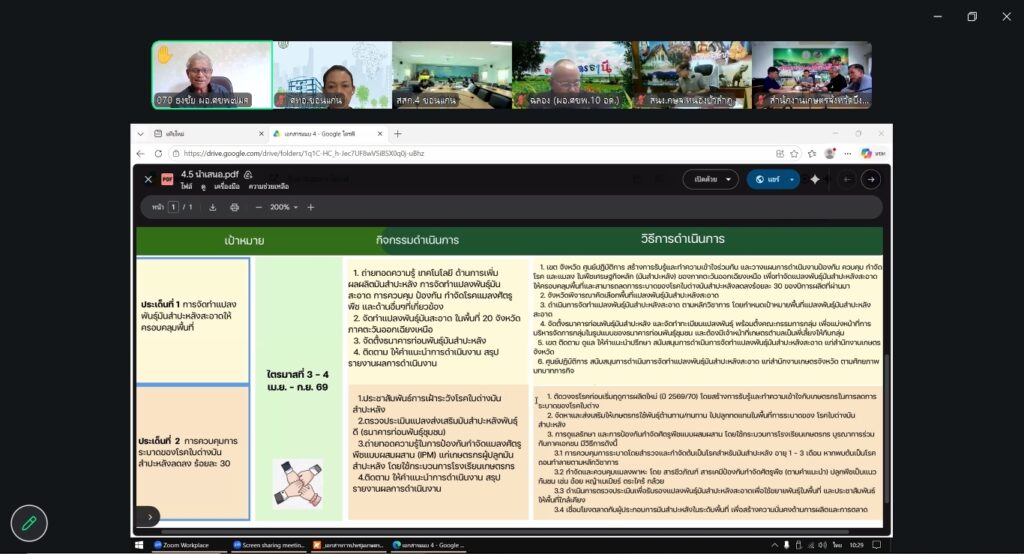
Task: Reload the page in the browser
Action: point(158,154)
